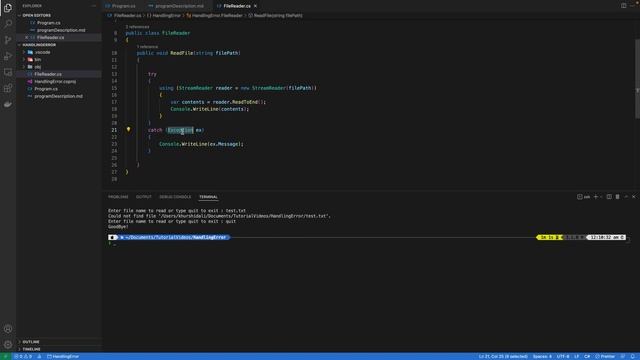Maximize the terminal panel size
The height and width of the screenshot is (360, 640).
(626, 197)
